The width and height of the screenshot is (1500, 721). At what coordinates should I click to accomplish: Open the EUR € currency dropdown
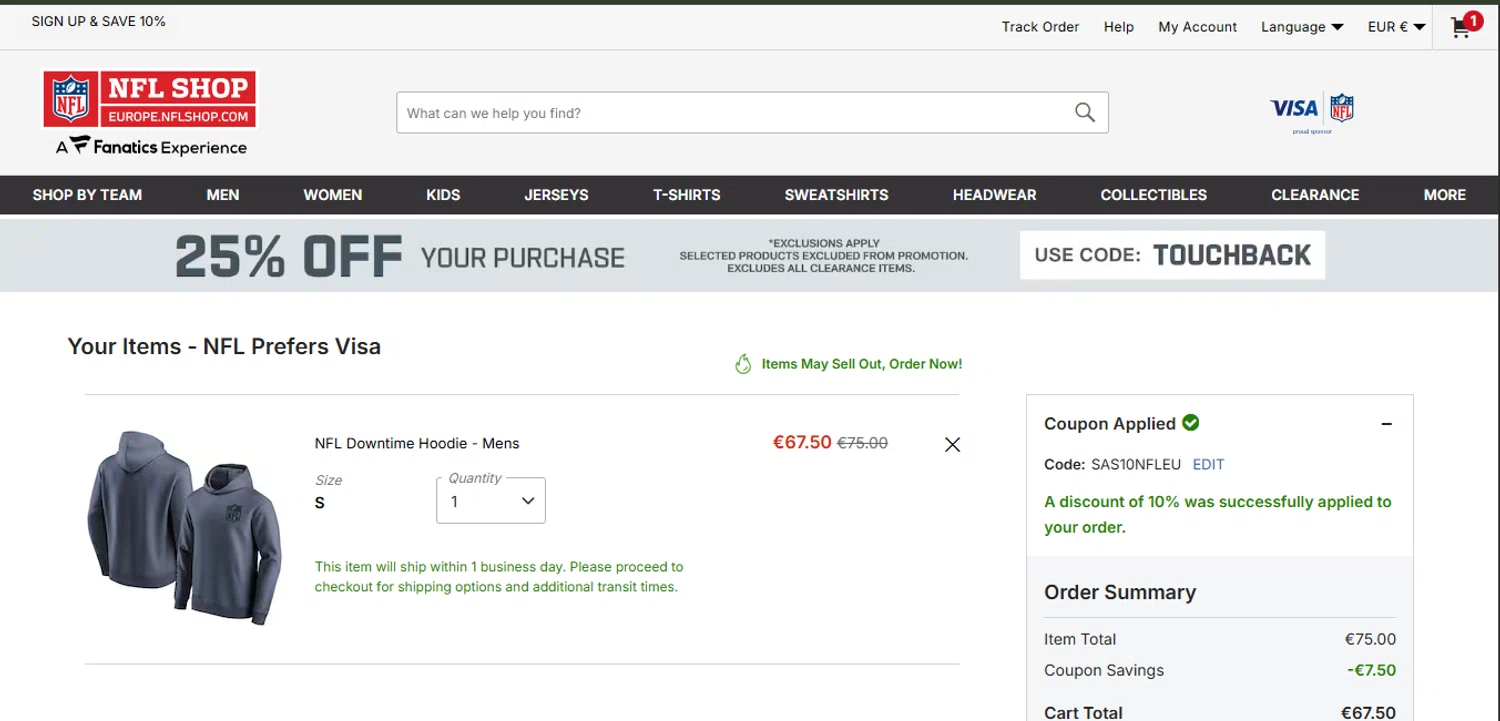[1396, 27]
